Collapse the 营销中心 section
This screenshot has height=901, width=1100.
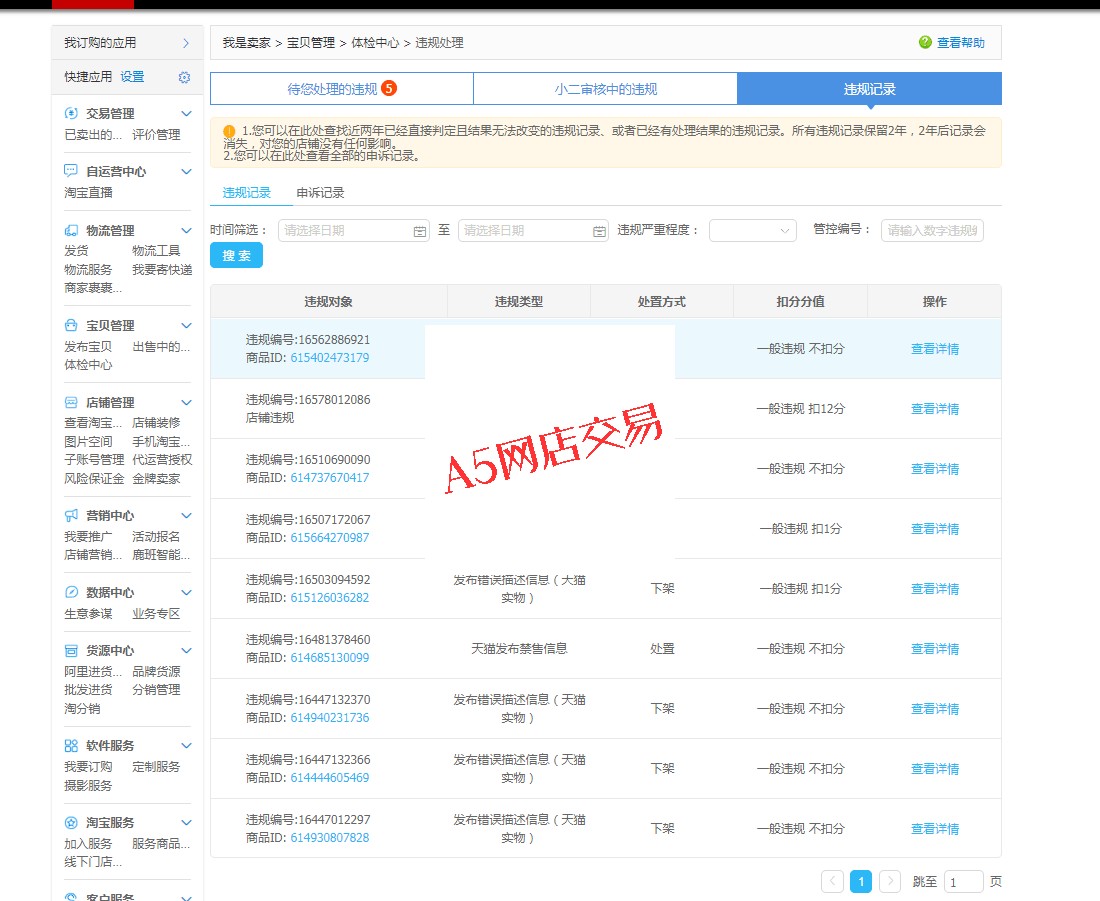pyautogui.click(x=187, y=515)
